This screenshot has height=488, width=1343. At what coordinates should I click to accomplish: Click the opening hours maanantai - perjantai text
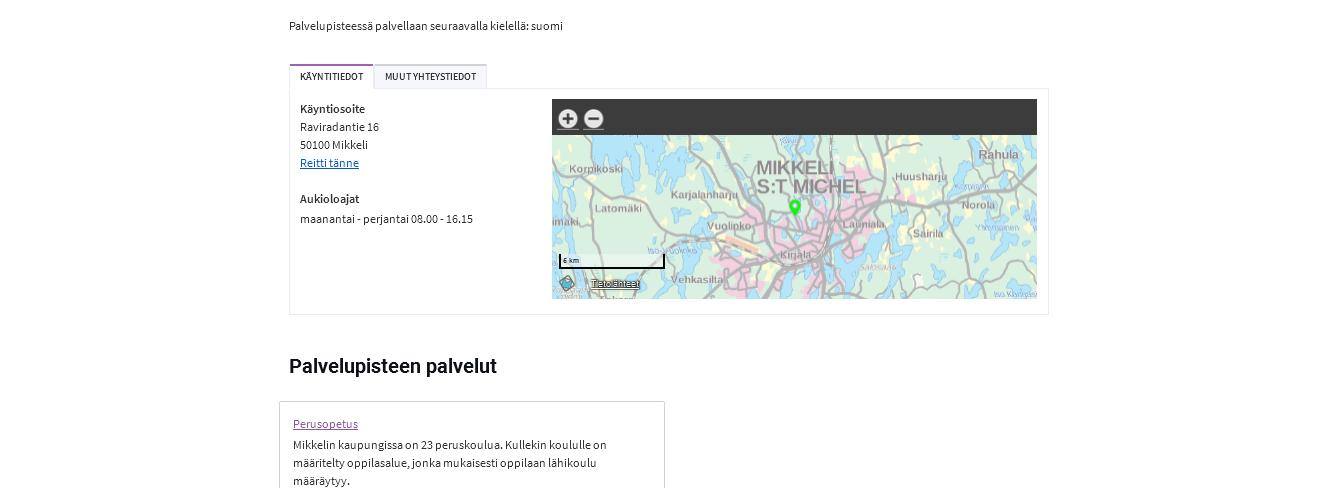tap(386, 219)
